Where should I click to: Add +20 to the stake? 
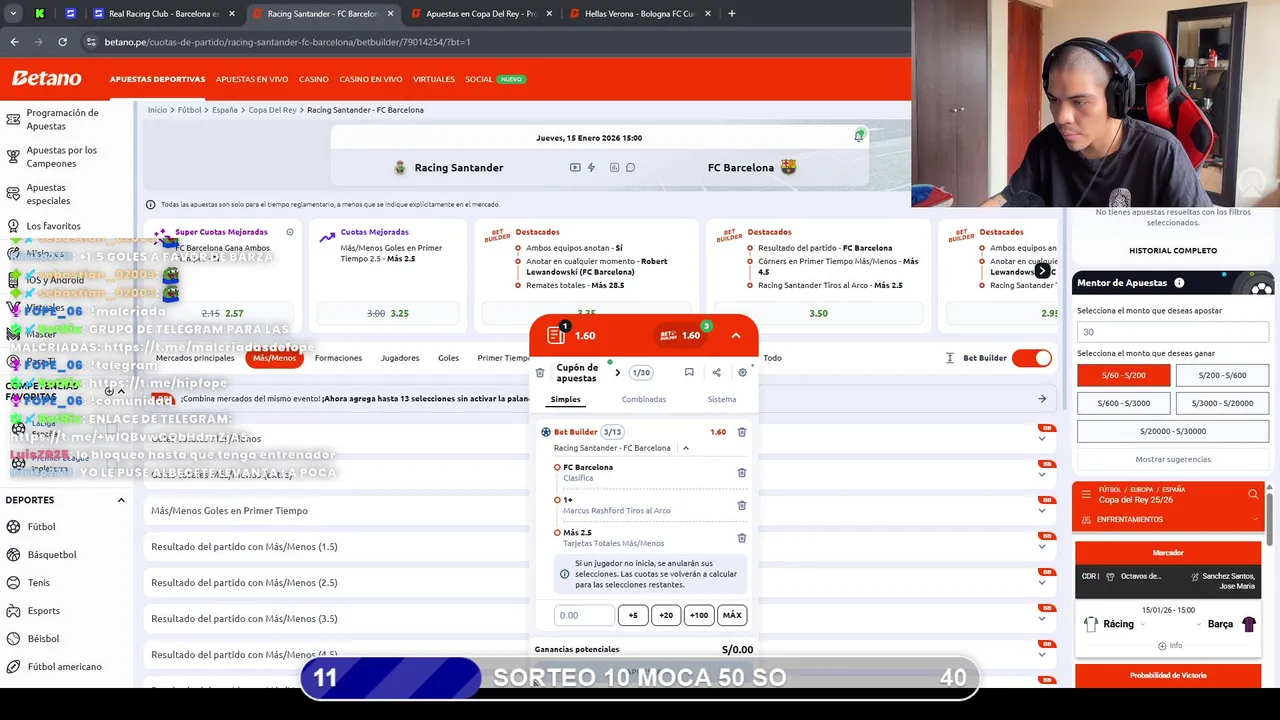(666, 615)
